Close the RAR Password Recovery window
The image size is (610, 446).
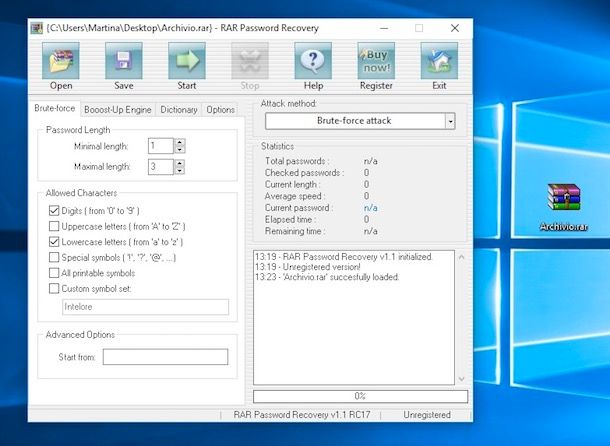point(455,28)
